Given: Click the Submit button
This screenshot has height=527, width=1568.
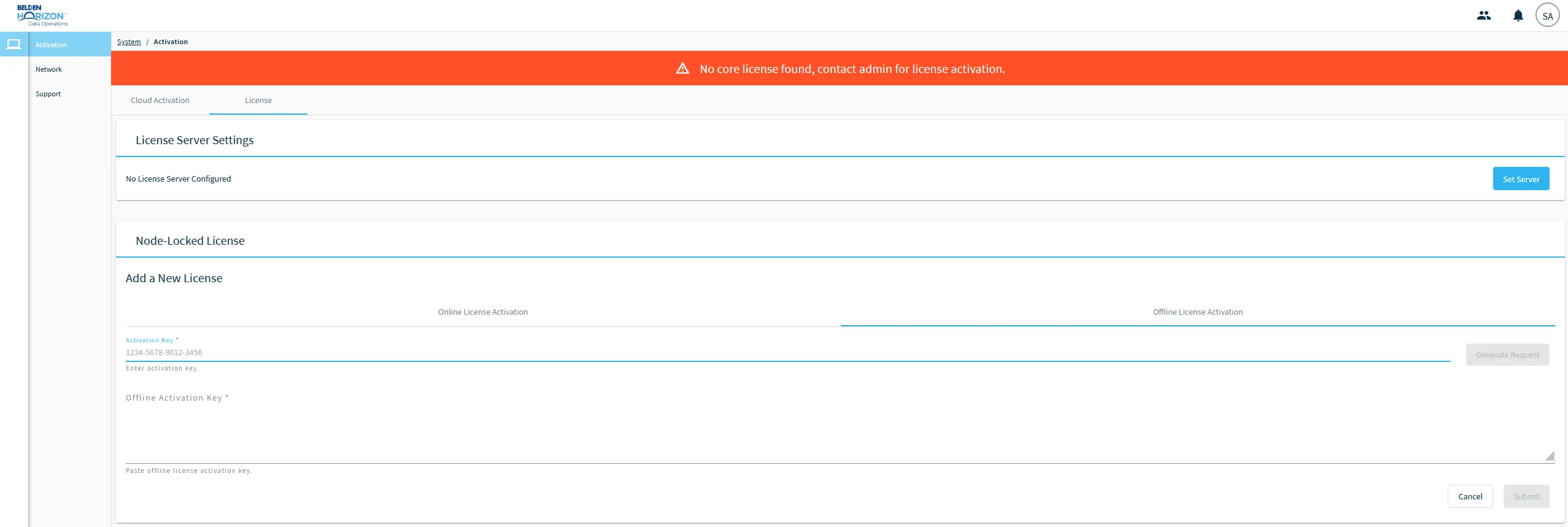Looking at the screenshot, I should (1526, 496).
